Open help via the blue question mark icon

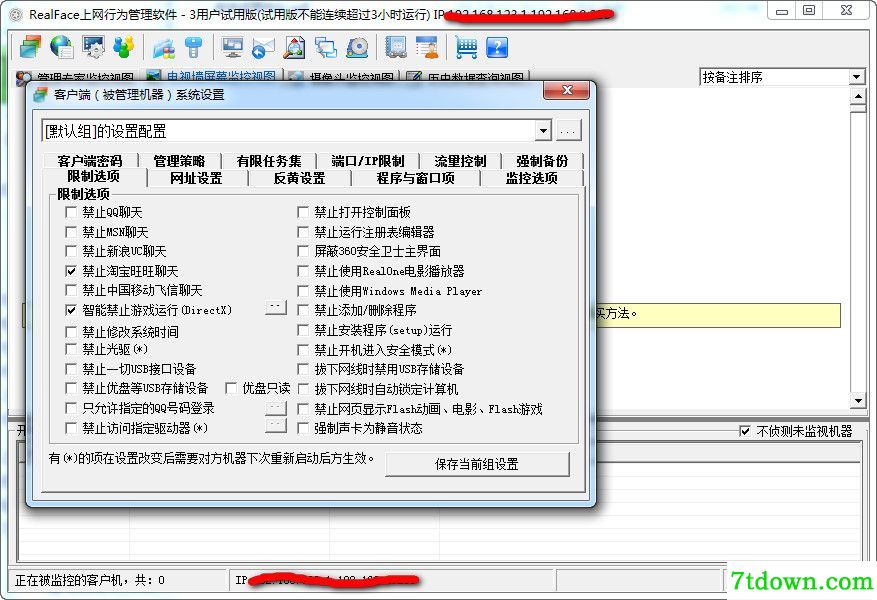coord(497,47)
